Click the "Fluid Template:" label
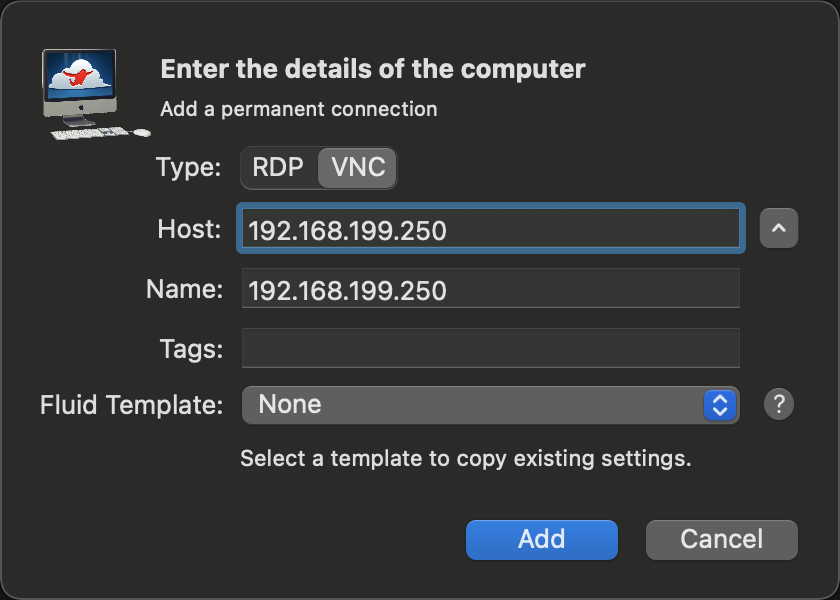Viewport: 840px width, 600px height. coord(131,405)
